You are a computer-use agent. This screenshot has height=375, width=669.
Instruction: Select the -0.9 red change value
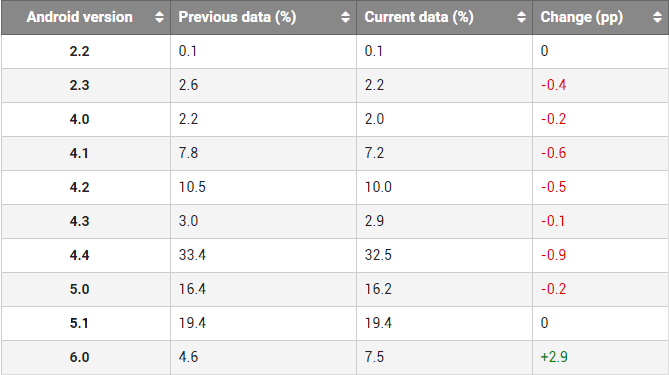(553, 255)
